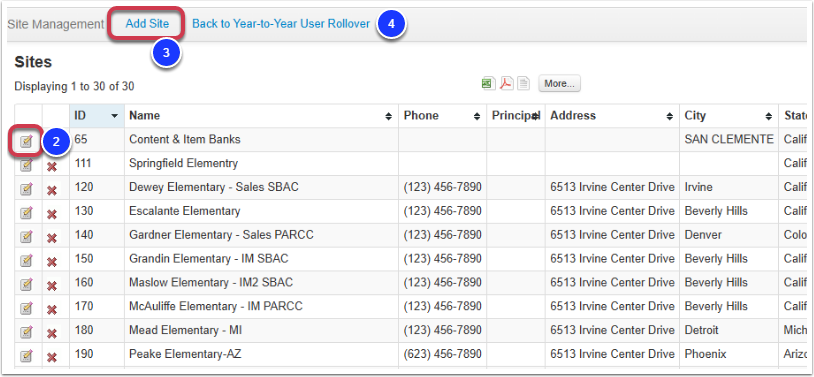Image resolution: width=814 pixels, height=377 pixels.
Task: Delete the Mead Elementary - MI site
Action: tap(52, 334)
